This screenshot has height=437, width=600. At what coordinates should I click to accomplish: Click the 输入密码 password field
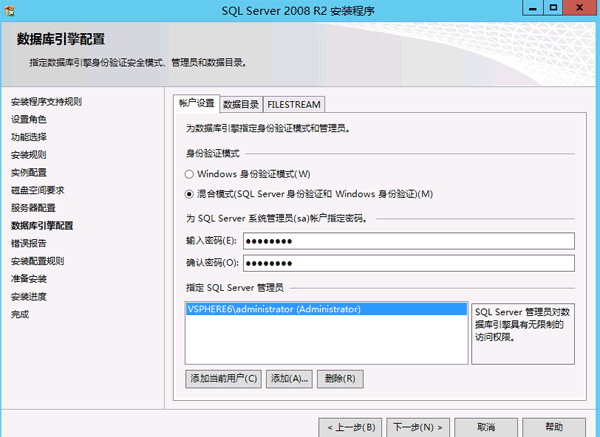click(x=409, y=241)
